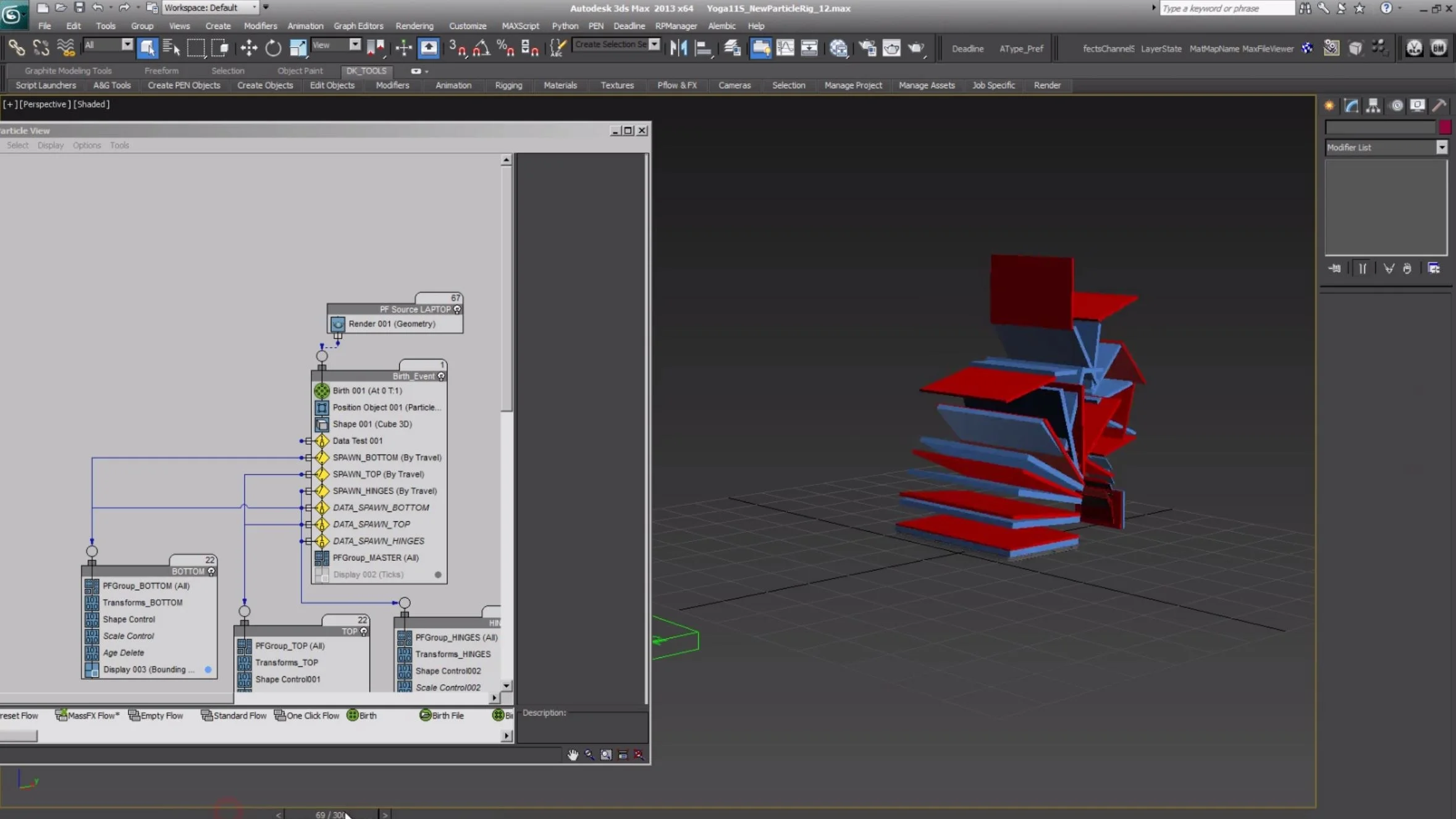1456x819 pixels.
Task: Open the Modifier List dropdown
Action: 1441,147
